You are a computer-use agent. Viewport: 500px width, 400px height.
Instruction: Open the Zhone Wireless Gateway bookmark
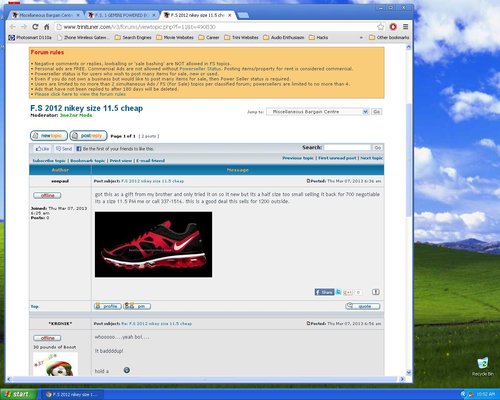pyautogui.click(x=83, y=38)
